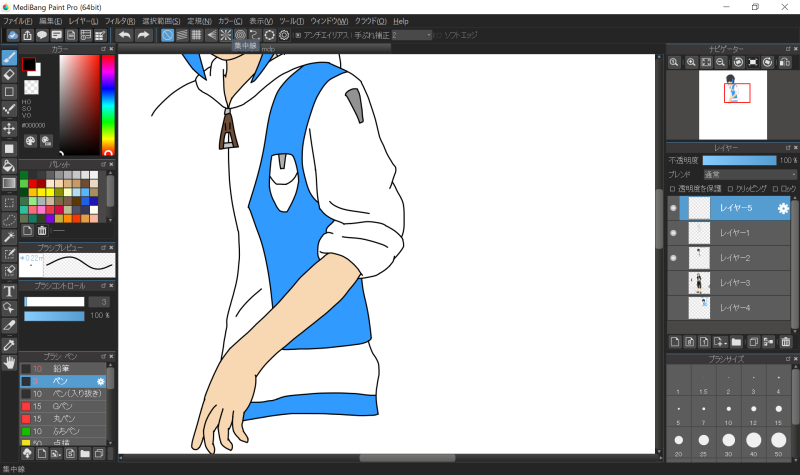800x475 pixels.
Task: Click the Redo arrow in top toolbar
Action: pyautogui.click(x=143, y=35)
